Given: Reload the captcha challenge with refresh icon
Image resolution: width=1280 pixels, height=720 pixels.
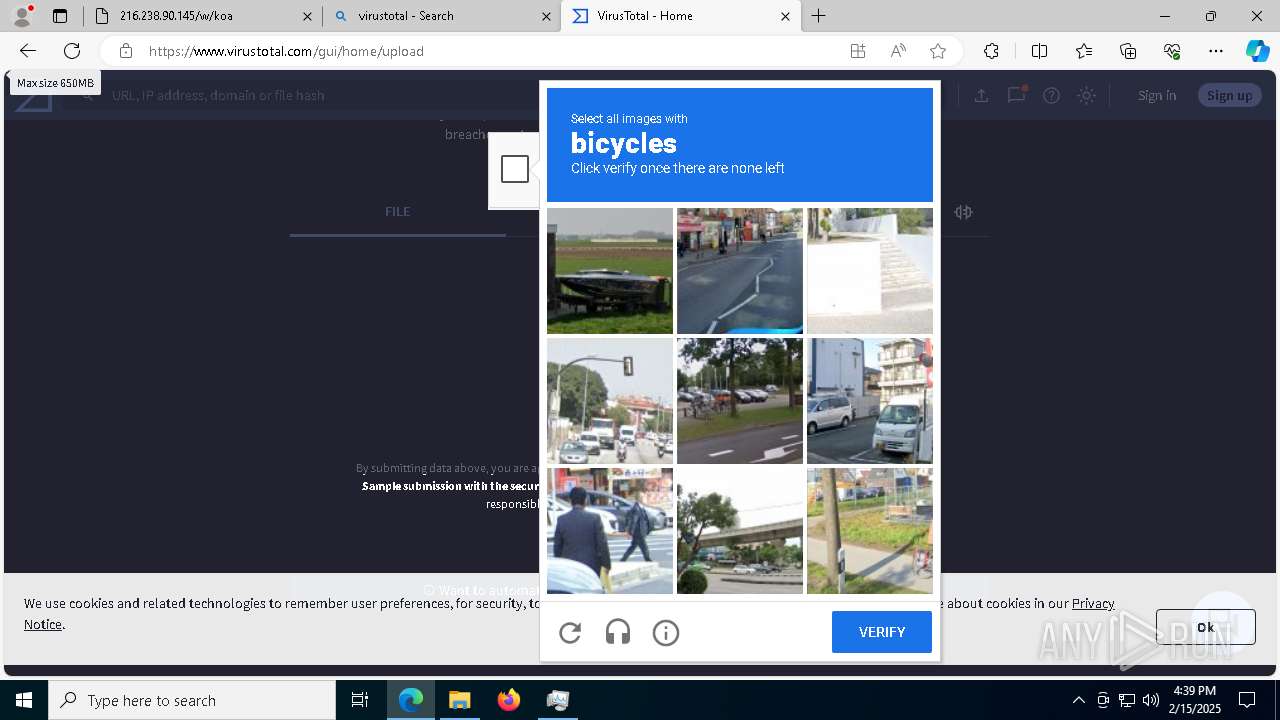Looking at the screenshot, I should tap(570, 632).
